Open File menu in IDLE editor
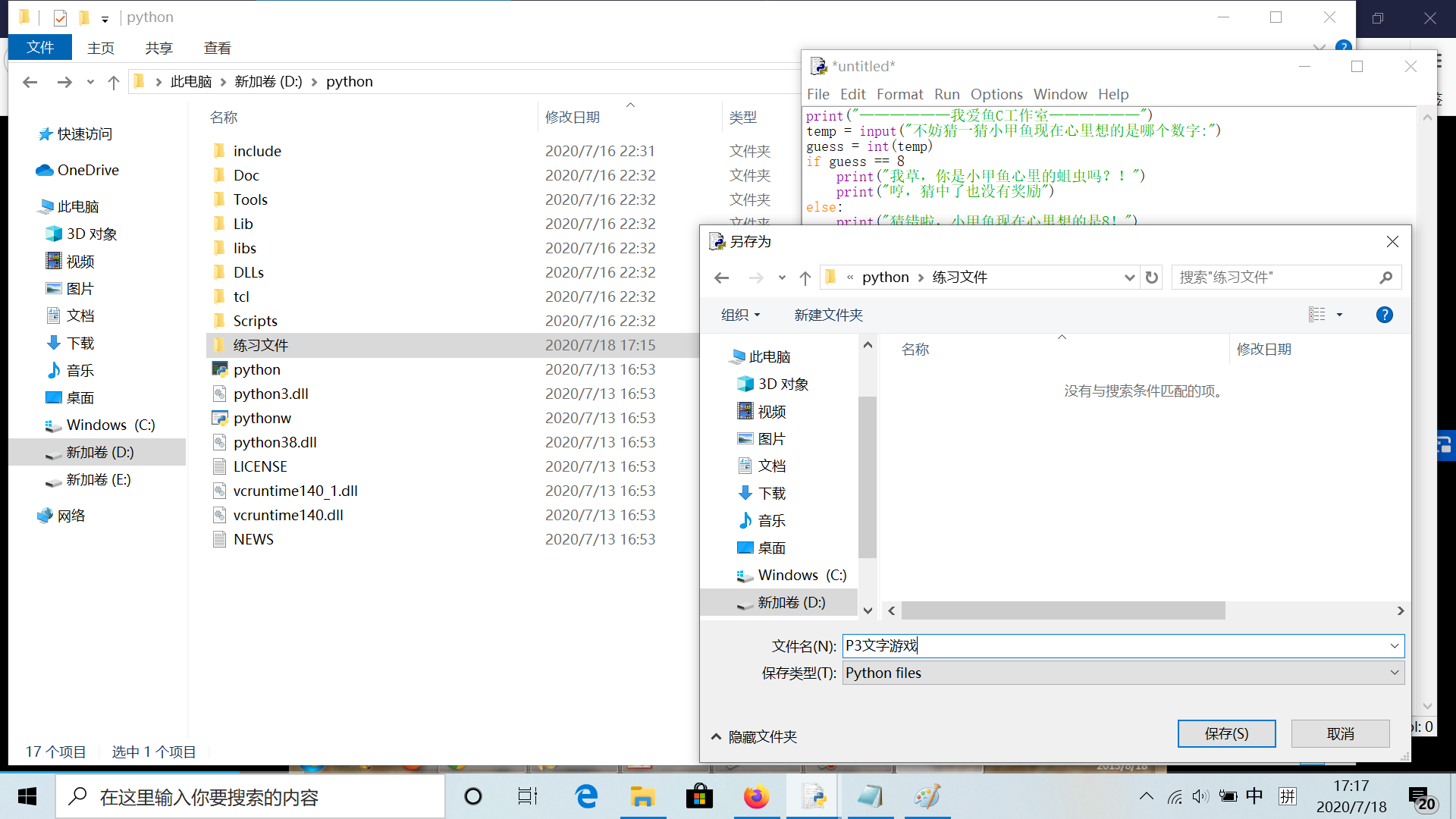1456x819 pixels. click(x=817, y=94)
